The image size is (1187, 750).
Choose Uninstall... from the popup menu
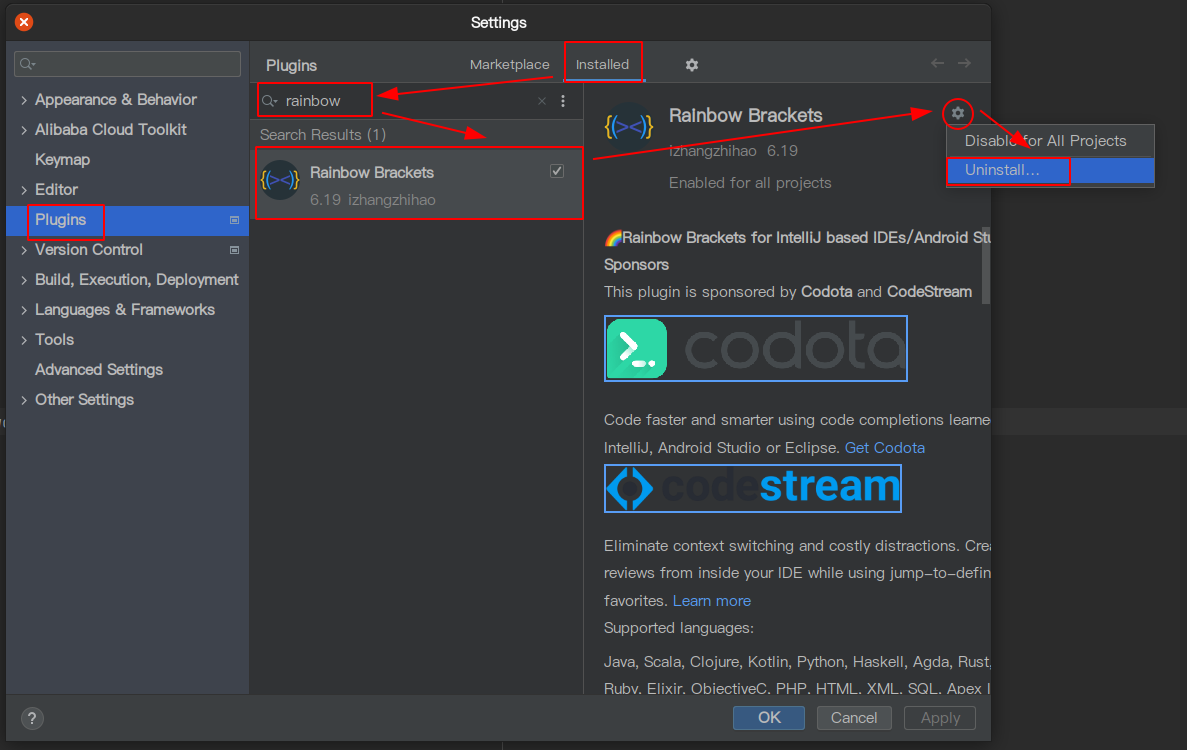1050,170
